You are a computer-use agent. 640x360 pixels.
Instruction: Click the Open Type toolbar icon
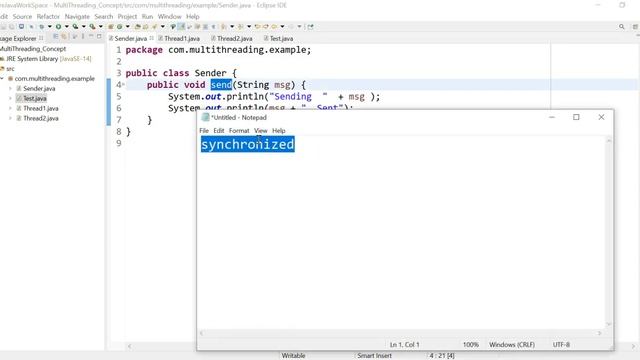(138, 27)
